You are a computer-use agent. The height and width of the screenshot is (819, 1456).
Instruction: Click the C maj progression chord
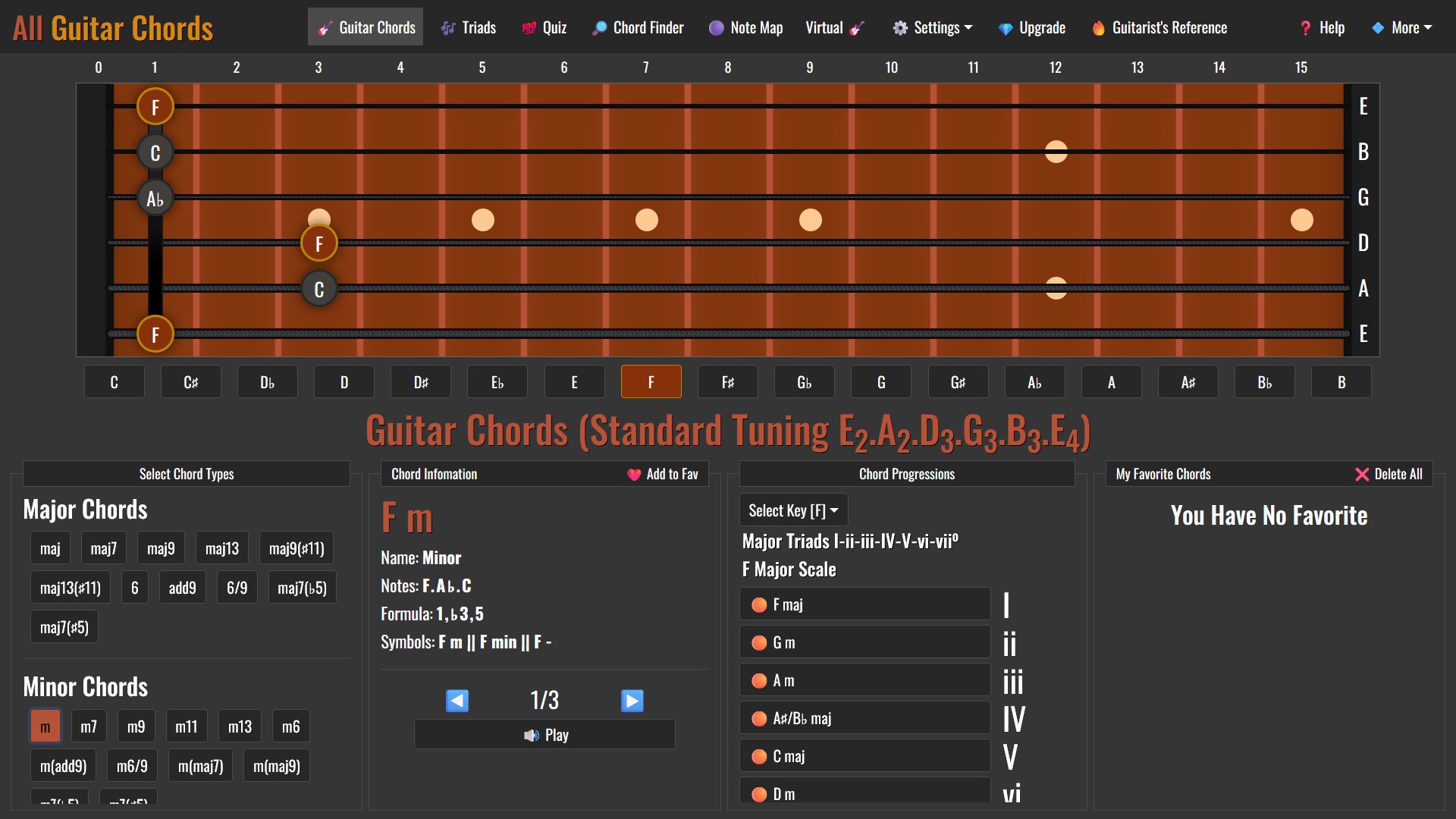pos(865,757)
